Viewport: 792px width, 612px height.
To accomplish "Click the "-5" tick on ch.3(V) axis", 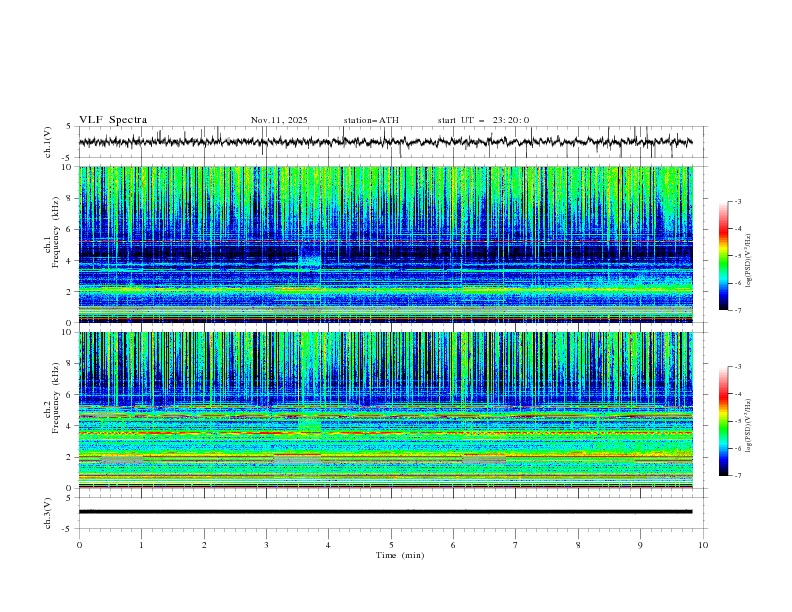I will 68,529.
